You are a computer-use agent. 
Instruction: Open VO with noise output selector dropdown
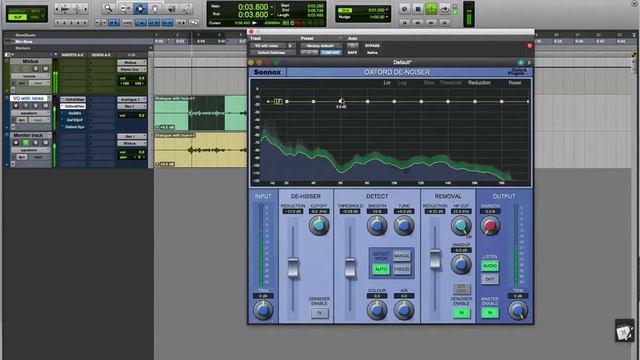coord(132,106)
